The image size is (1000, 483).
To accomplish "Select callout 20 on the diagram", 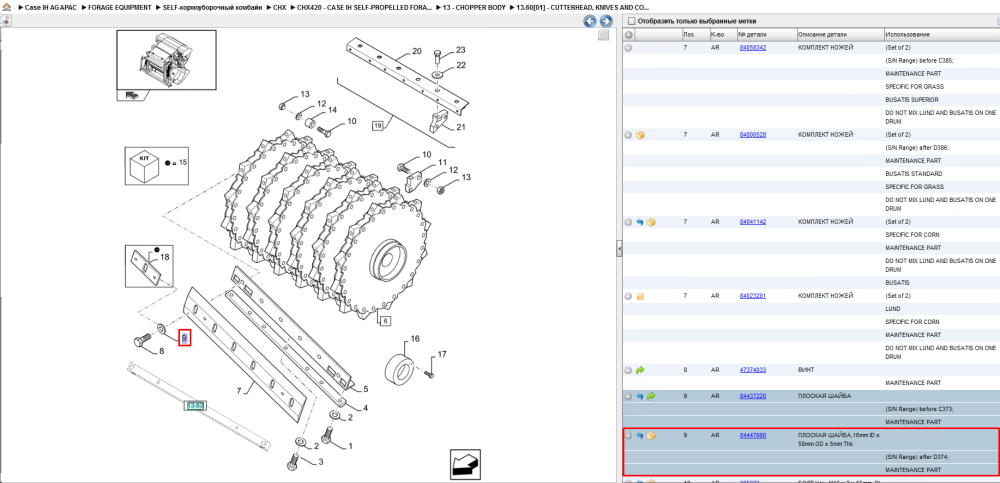I will tap(416, 51).
